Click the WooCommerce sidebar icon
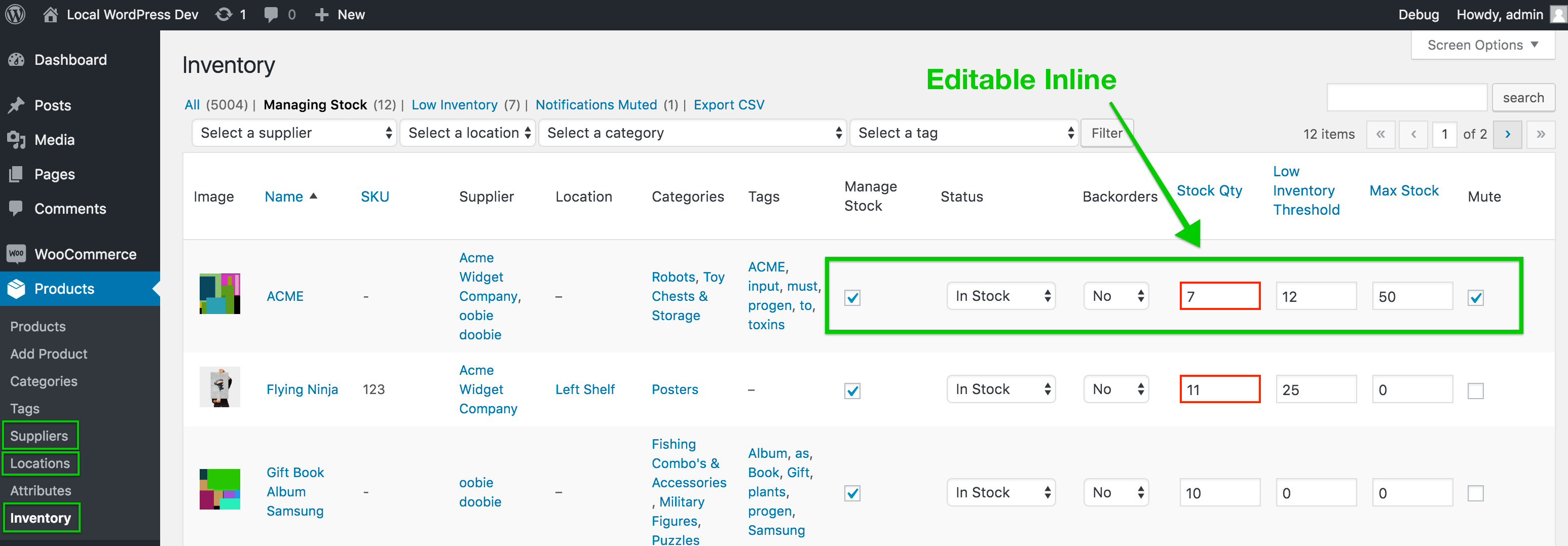Screen dimensions: 1568x546 (16, 254)
